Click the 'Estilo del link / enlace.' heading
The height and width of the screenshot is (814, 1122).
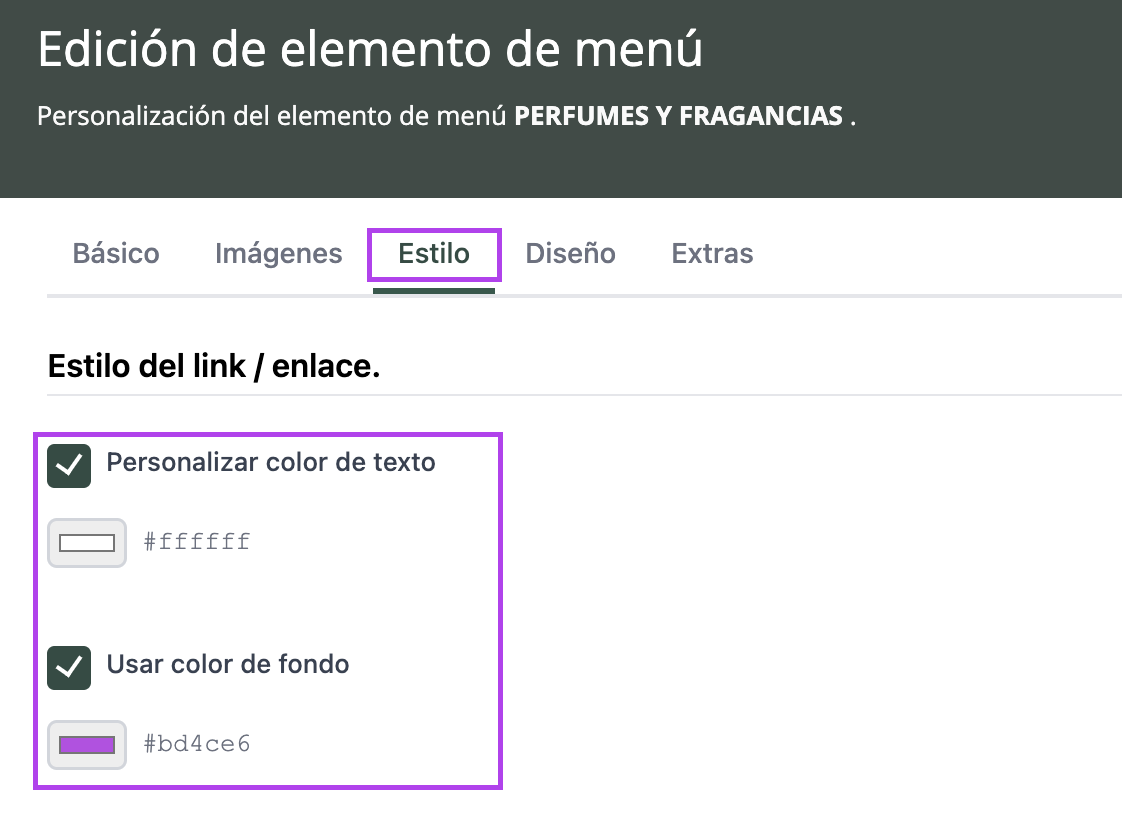[x=214, y=367]
